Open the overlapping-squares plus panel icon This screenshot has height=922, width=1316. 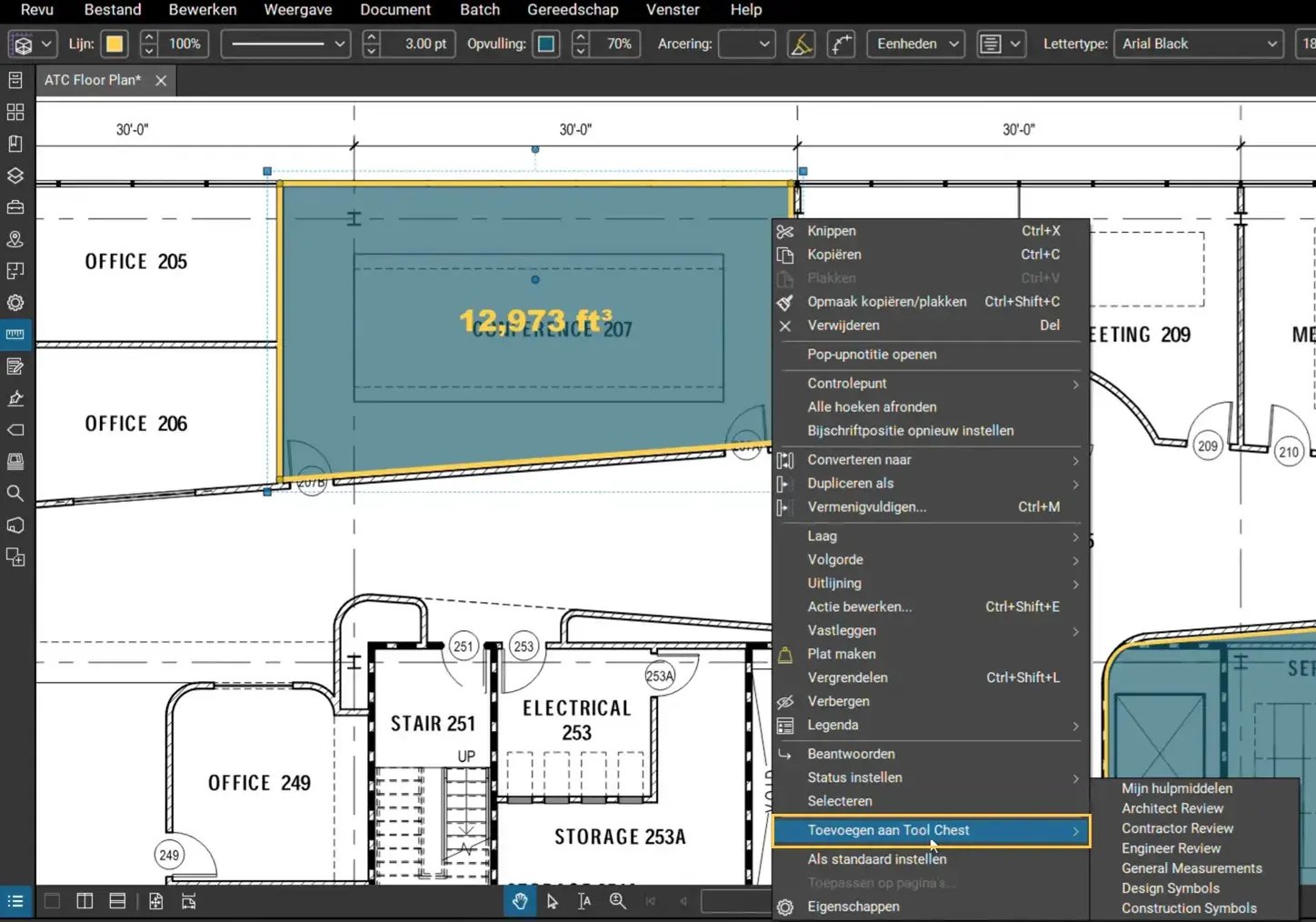pyautogui.click(x=15, y=557)
